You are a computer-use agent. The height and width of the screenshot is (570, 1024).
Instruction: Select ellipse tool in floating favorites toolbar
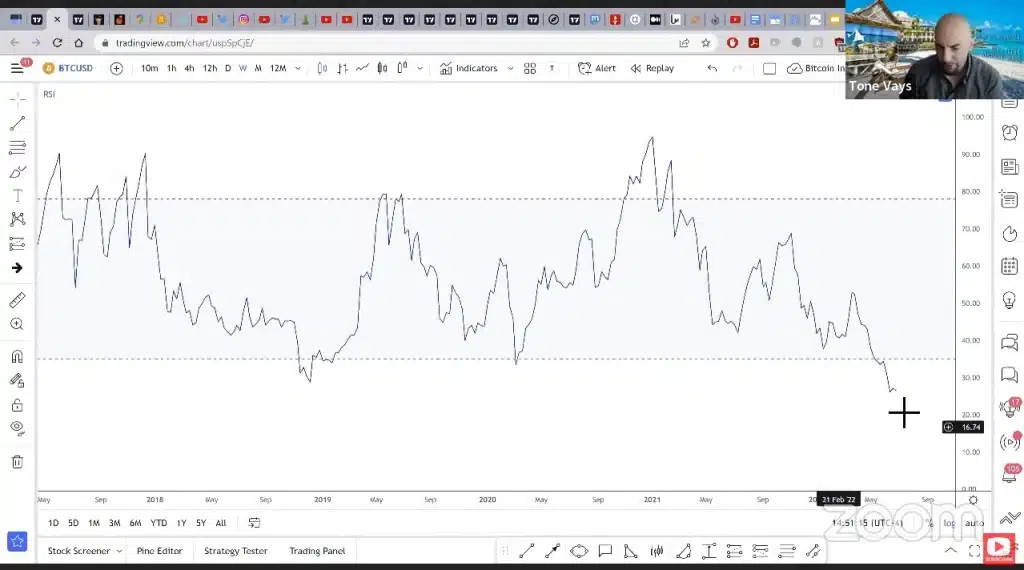tap(579, 551)
